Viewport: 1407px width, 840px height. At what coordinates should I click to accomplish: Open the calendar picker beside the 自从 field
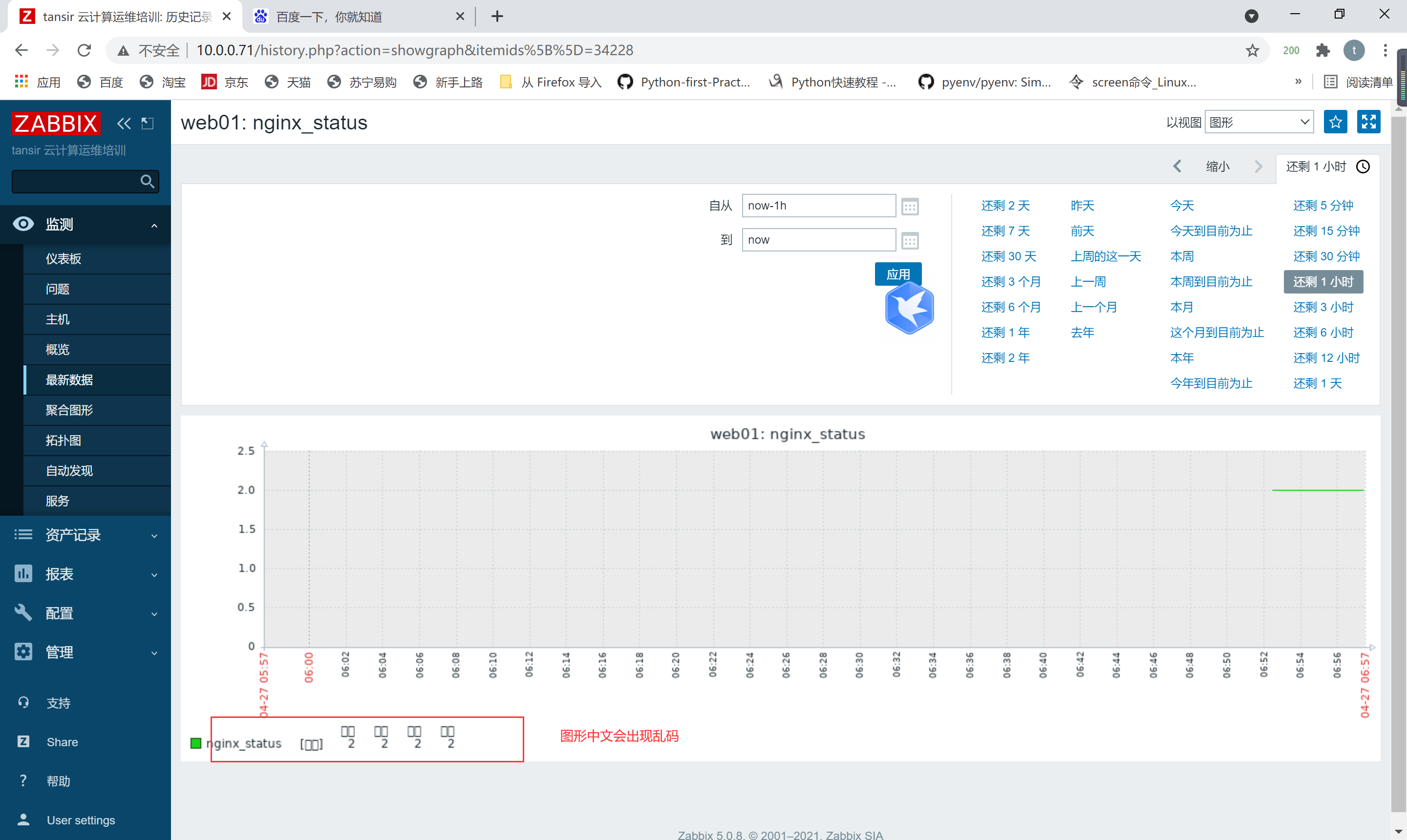point(909,207)
